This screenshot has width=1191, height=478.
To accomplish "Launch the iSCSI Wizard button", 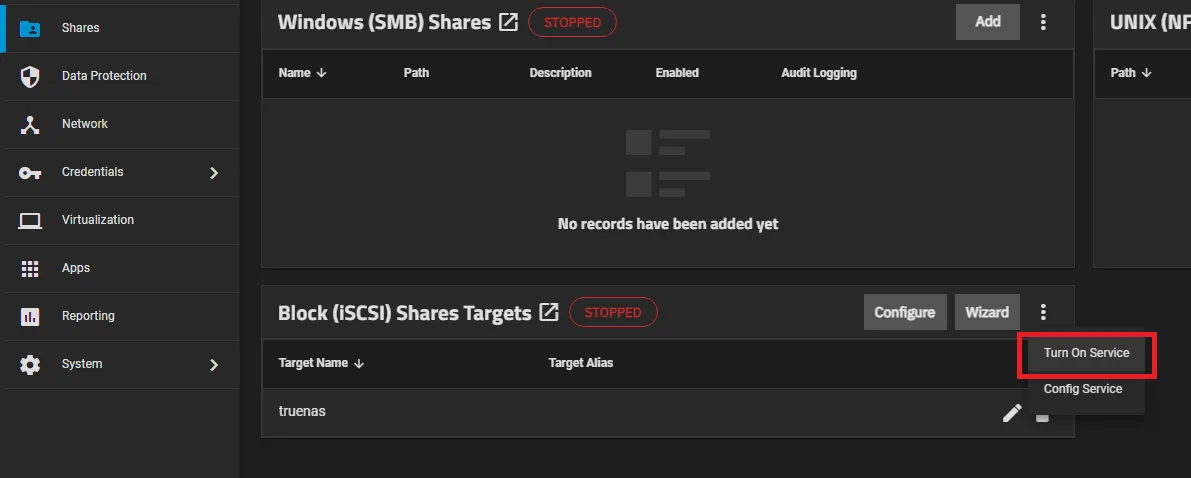I will [987, 312].
